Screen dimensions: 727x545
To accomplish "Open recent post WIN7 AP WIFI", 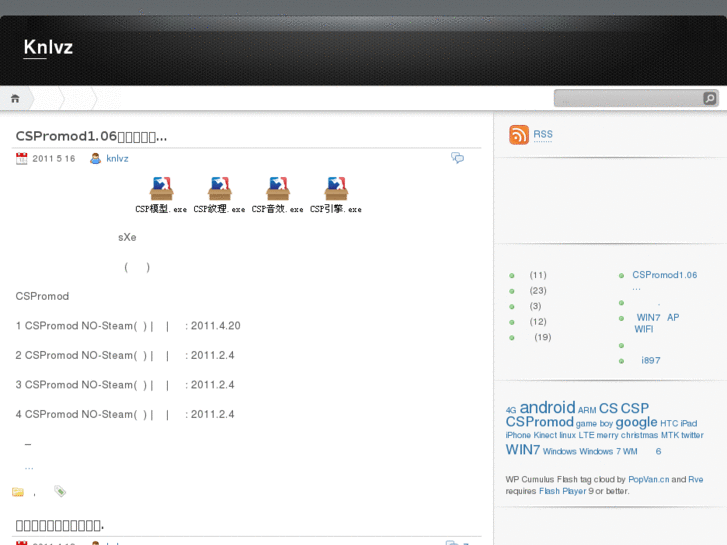I will point(657,323).
